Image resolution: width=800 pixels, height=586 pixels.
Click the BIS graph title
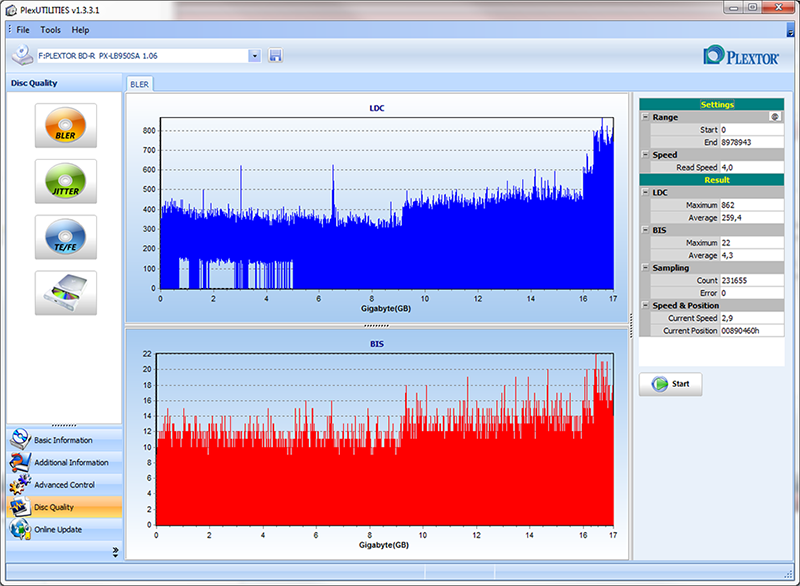click(x=377, y=344)
